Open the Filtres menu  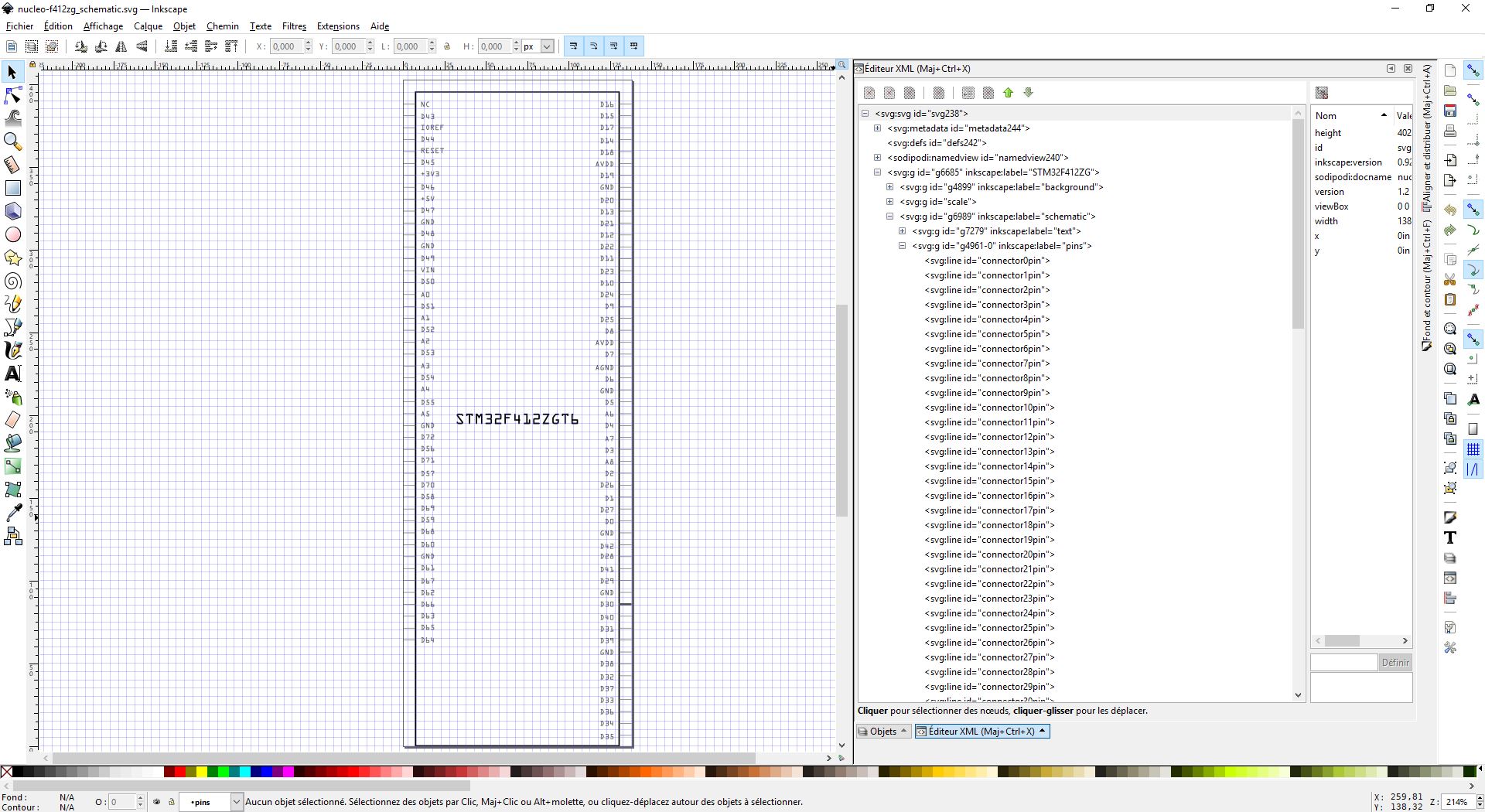294,26
